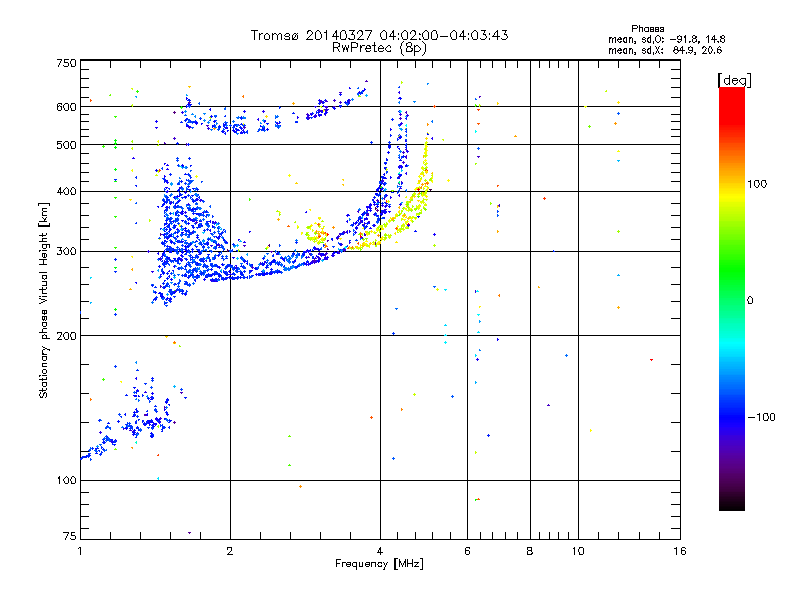Image resolution: width=800 pixels, height=600 pixels.
Task: Click the y-axis tick label '600'
Action: [x=66, y=107]
